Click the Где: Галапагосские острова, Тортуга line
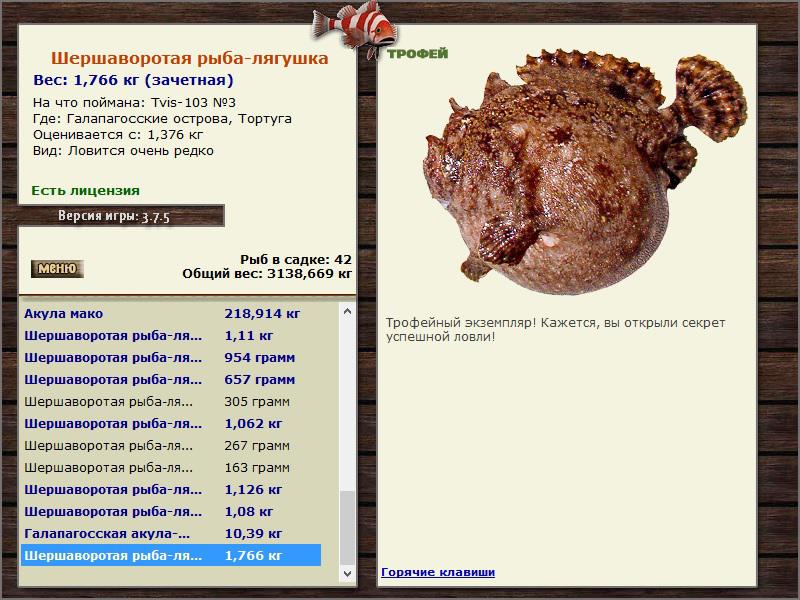Viewport: 800px width, 600px height. 162,119
